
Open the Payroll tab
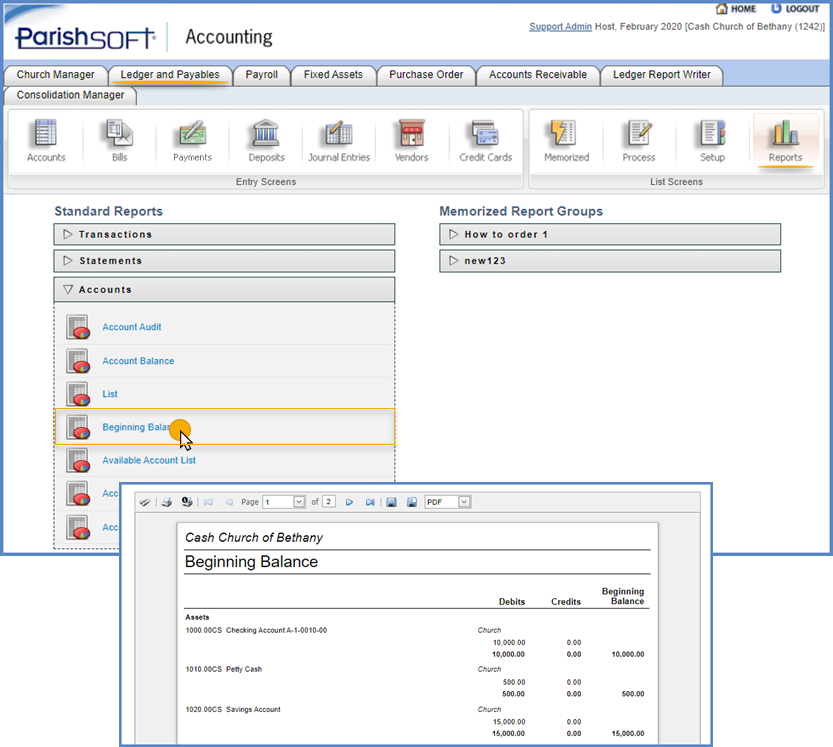tap(261, 75)
